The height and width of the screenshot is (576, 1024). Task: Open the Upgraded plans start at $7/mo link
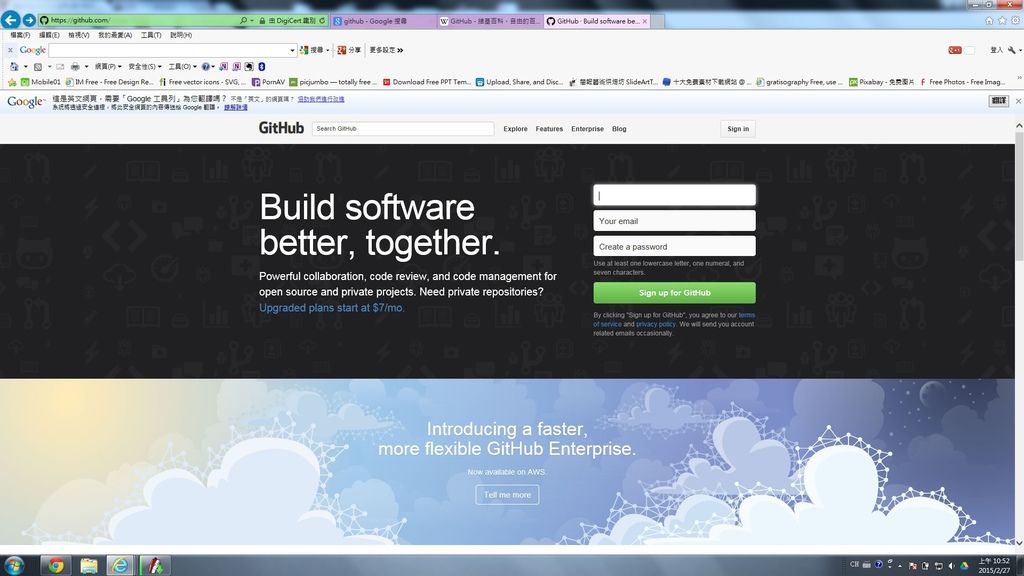[x=330, y=308]
